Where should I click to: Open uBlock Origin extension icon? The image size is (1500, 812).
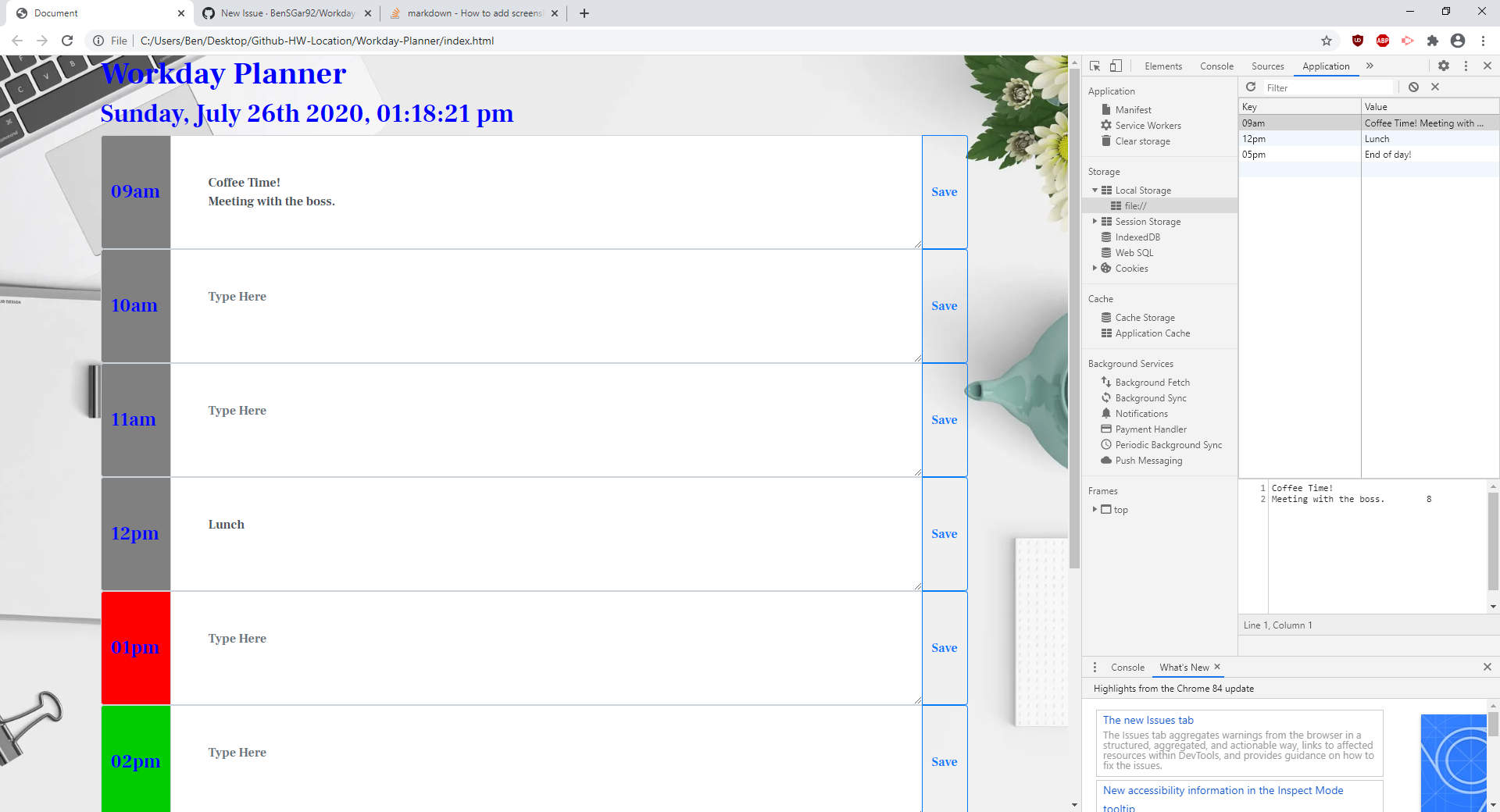pyautogui.click(x=1358, y=41)
